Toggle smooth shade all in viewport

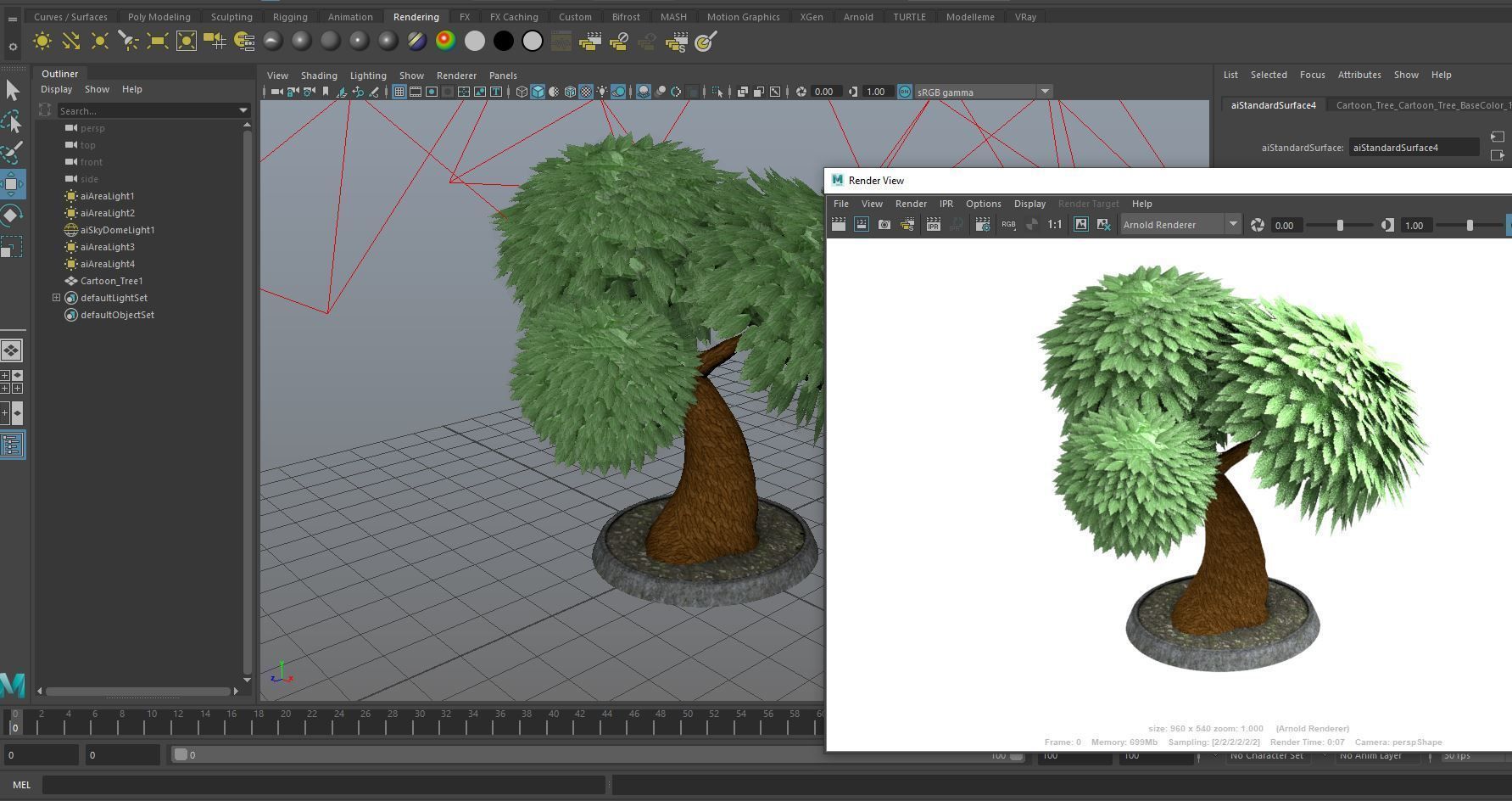538,92
